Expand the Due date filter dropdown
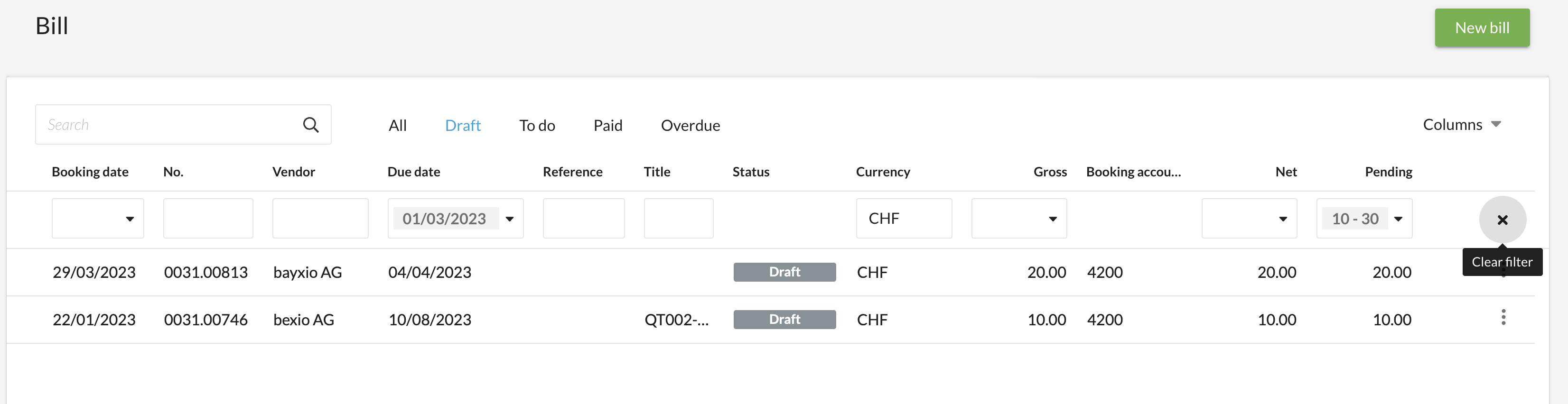 coord(510,219)
